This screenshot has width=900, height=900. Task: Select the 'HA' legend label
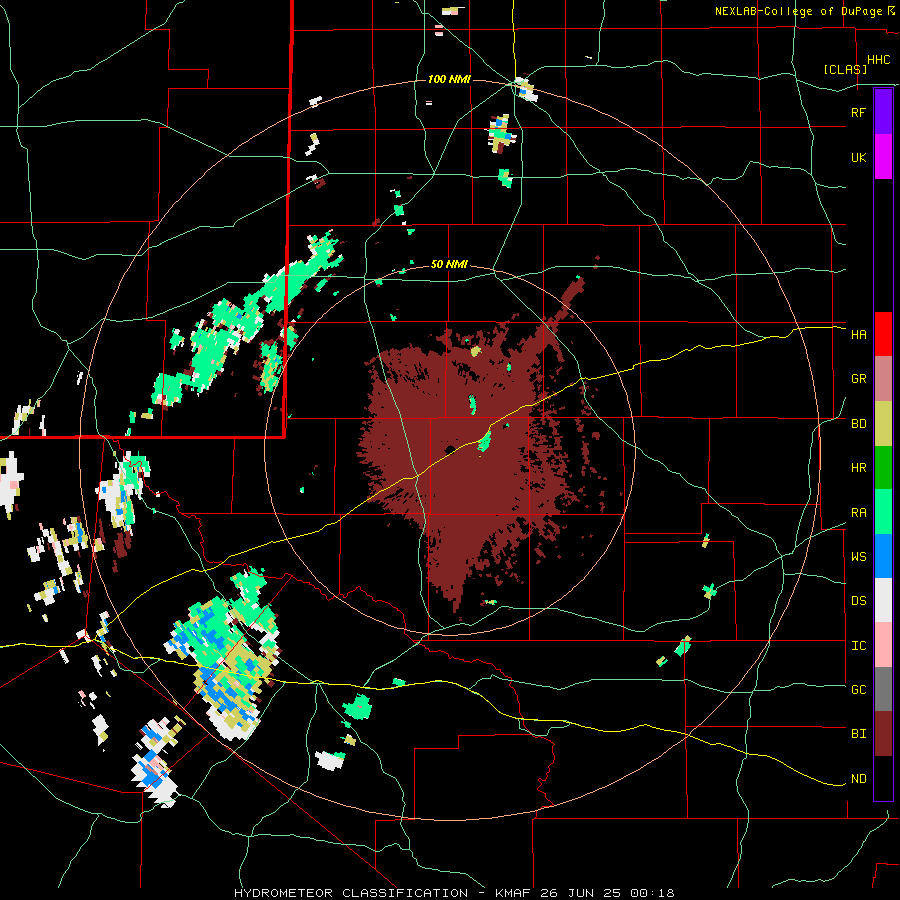coord(858,335)
